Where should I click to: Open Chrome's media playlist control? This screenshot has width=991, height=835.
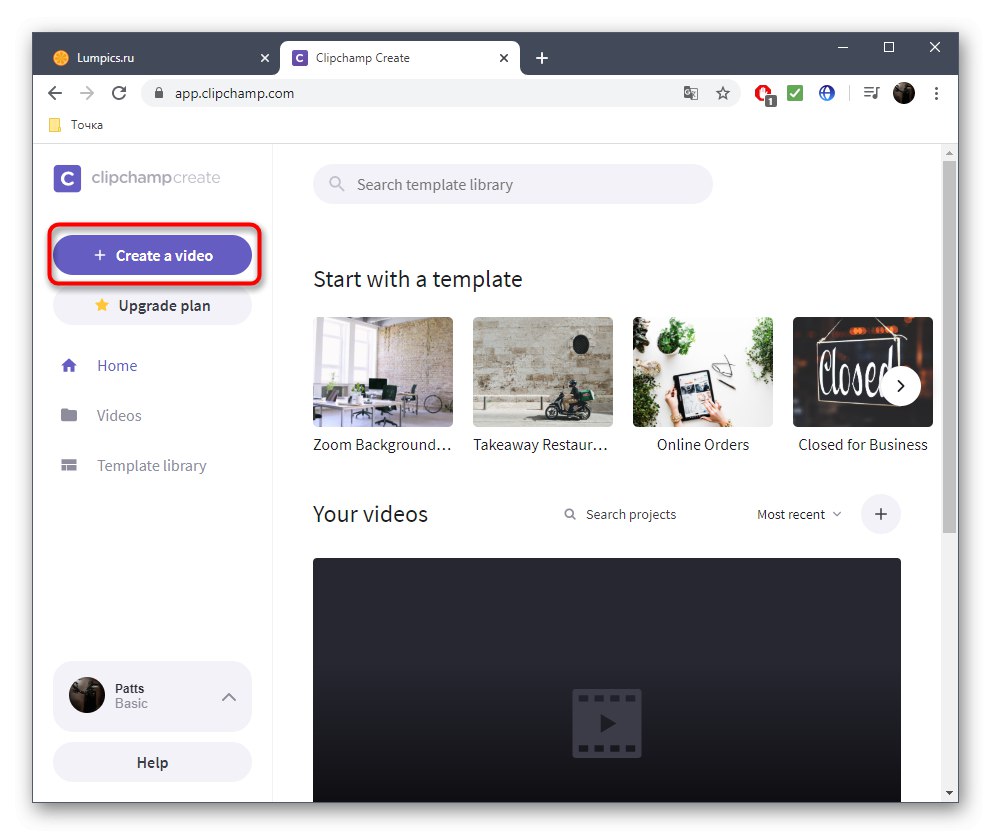pyautogui.click(x=870, y=92)
